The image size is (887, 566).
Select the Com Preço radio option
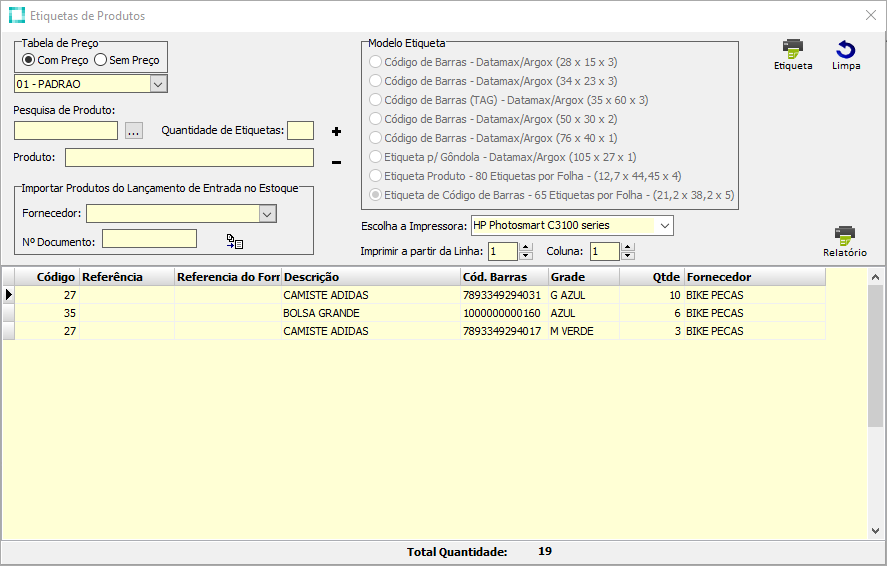[29, 60]
